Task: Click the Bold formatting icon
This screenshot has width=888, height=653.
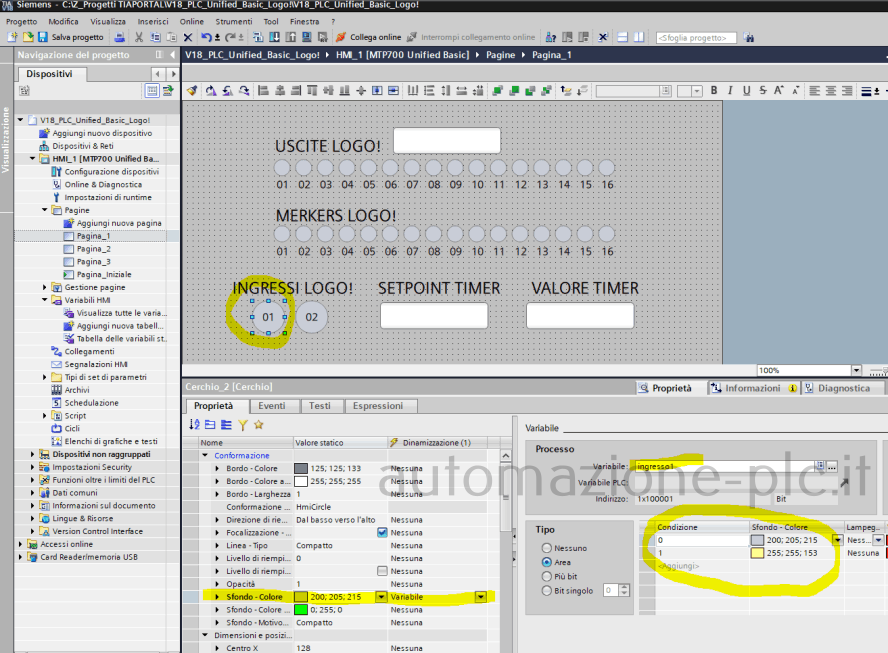Action: click(714, 90)
